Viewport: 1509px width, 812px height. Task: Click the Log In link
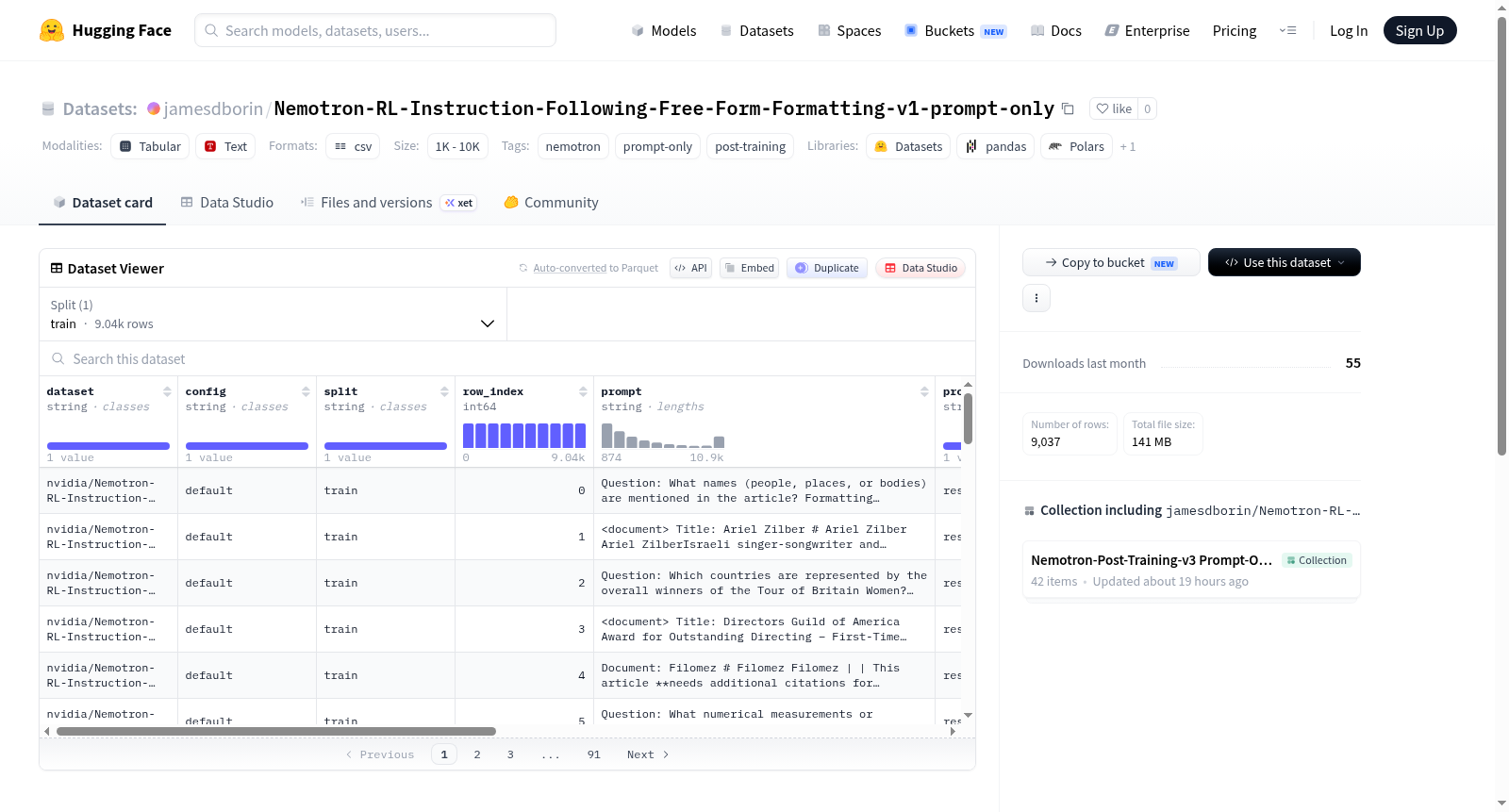pyautogui.click(x=1349, y=30)
